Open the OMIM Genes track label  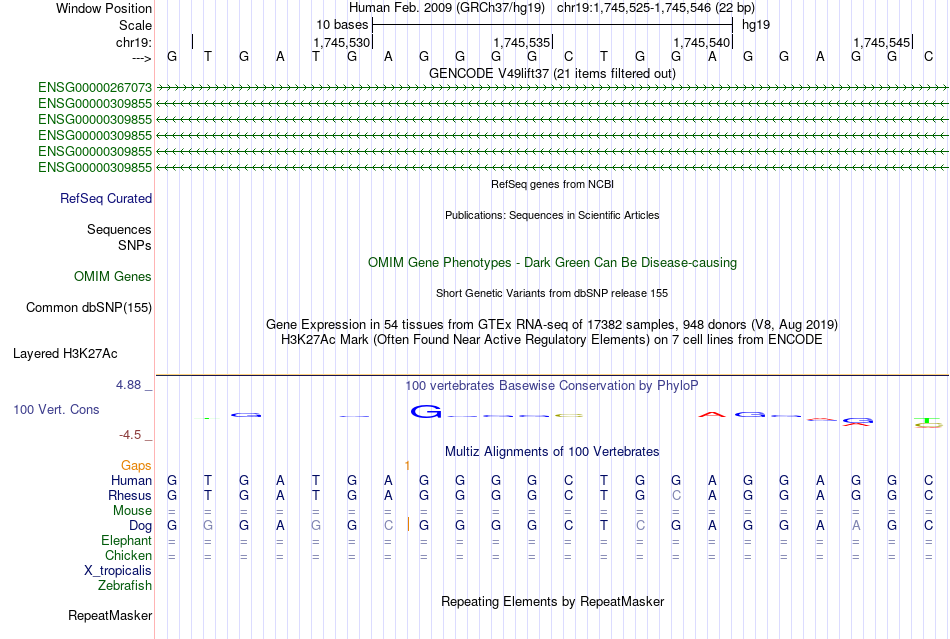tap(113, 277)
